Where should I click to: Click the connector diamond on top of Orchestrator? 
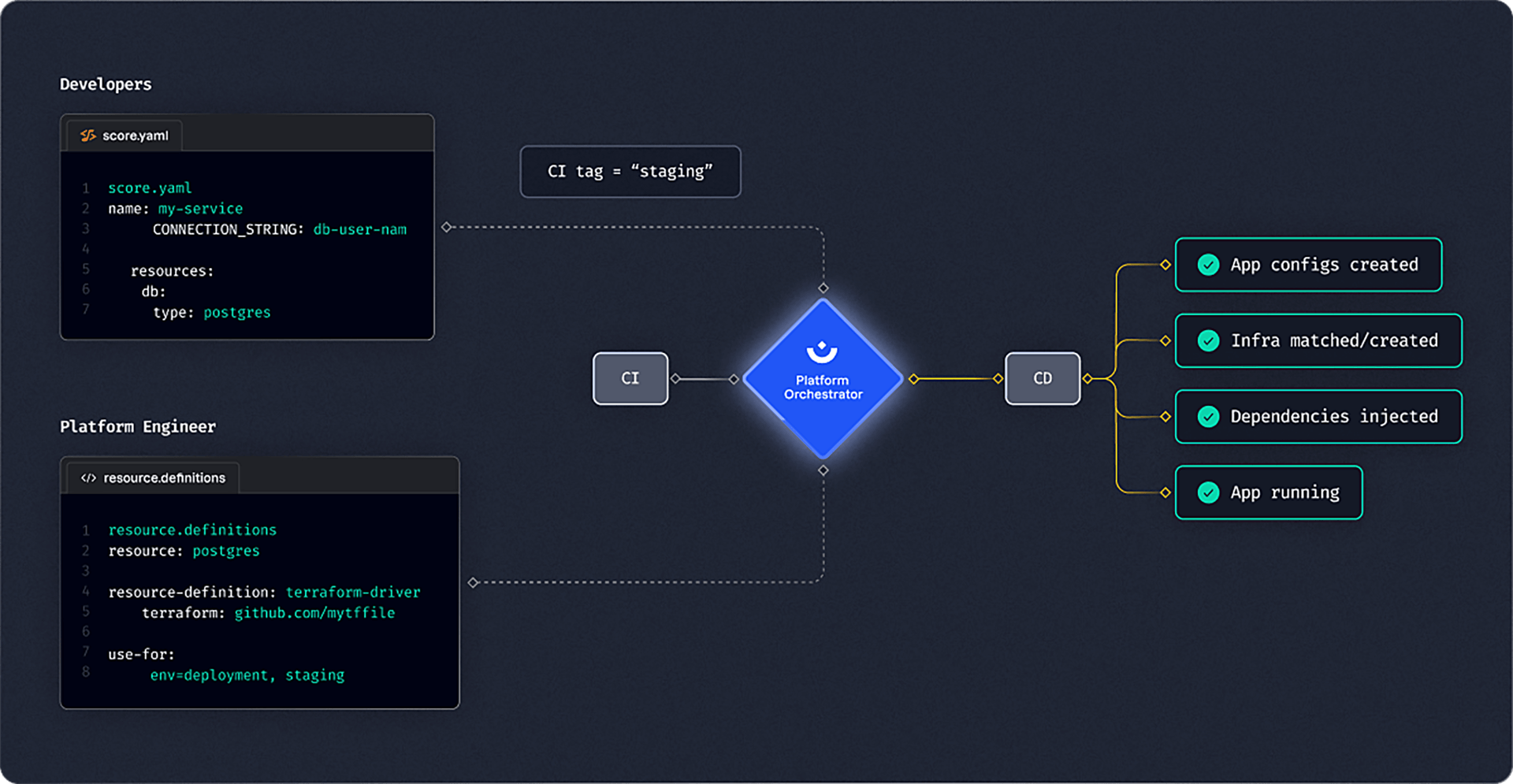tap(823, 288)
